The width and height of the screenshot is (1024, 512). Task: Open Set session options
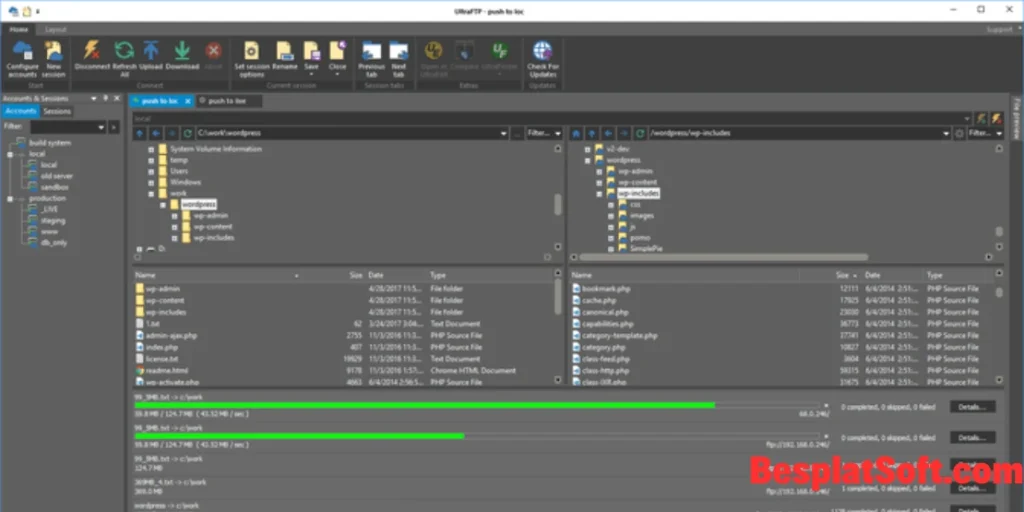click(x=251, y=58)
